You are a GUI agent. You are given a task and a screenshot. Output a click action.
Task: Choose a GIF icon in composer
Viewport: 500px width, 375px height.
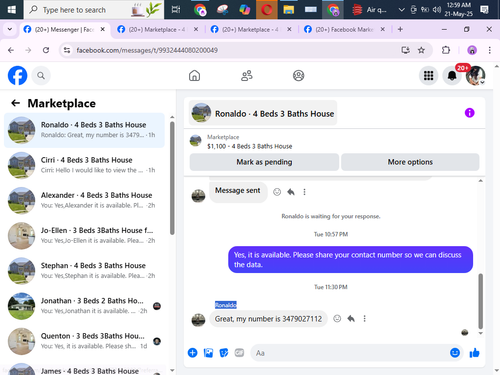pyautogui.click(x=239, y=353)
